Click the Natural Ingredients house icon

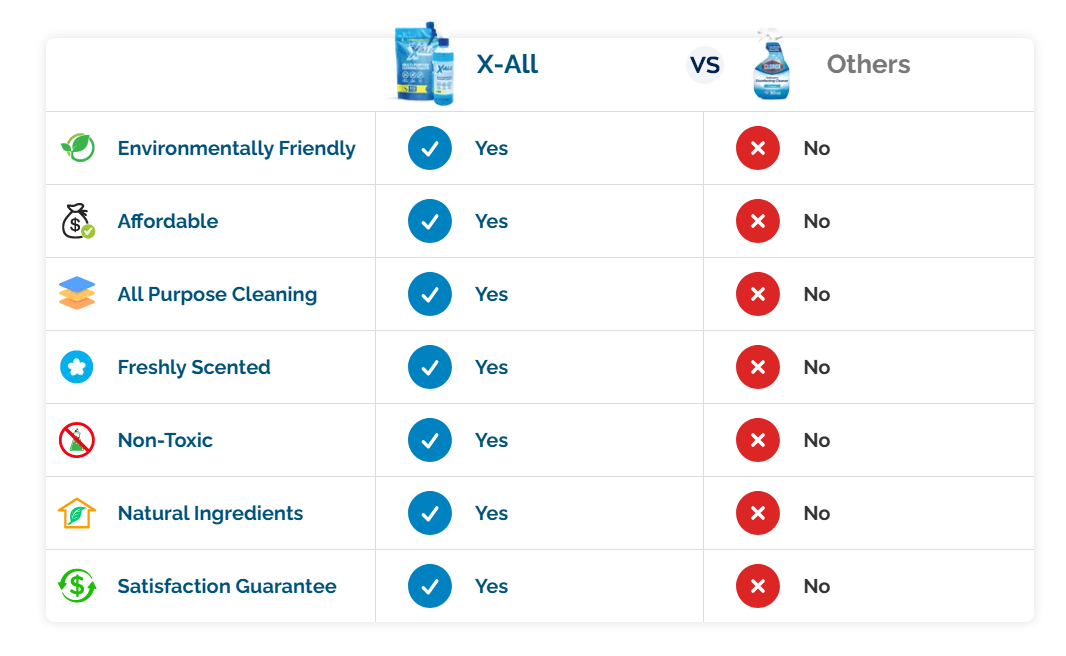pyautogui.click(x=77, y=513)
